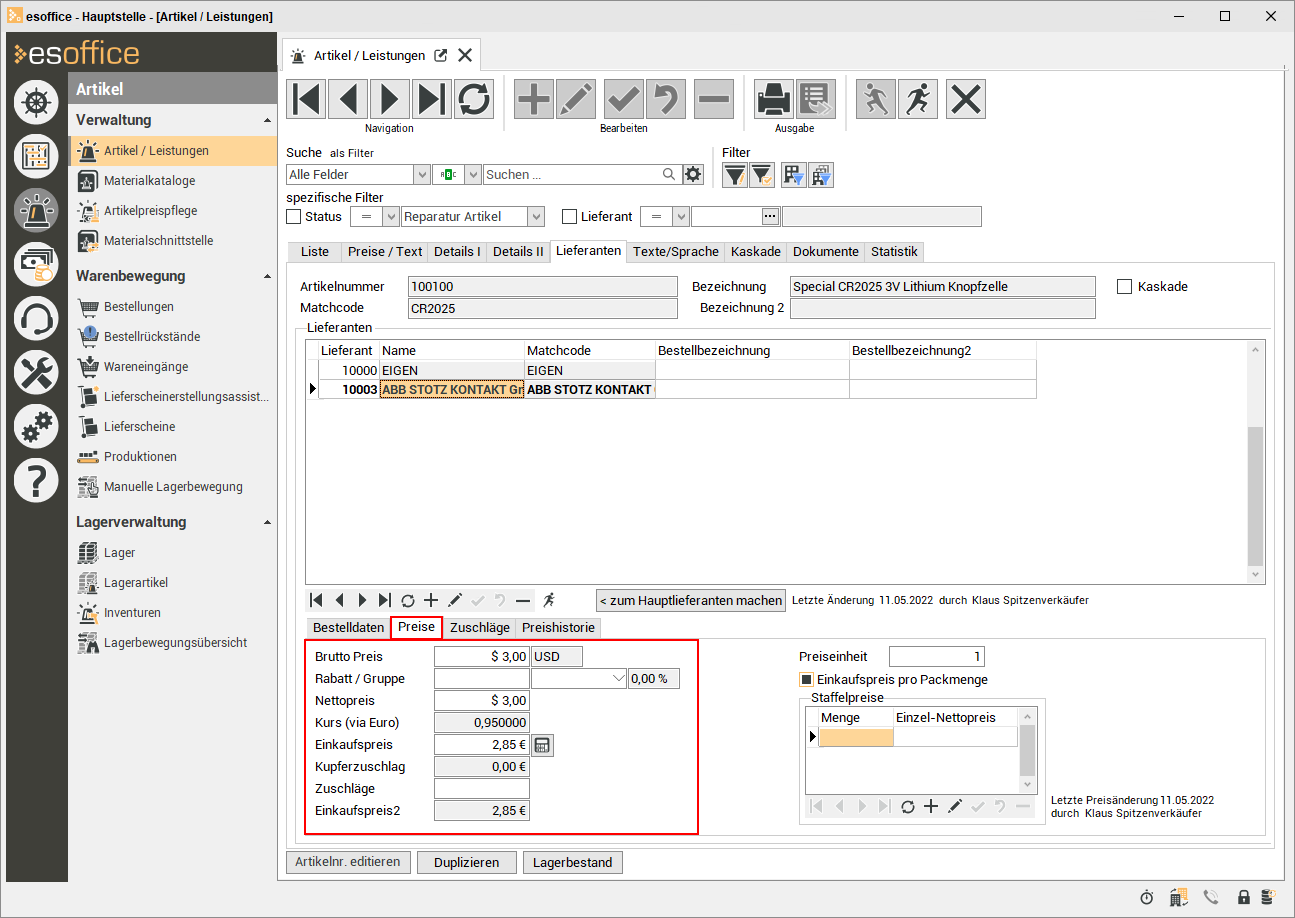The width and height of the screenshot is (1295, 918).
Task: Click the headset support icon in the sidebar
Action: (x=36, y=319)
